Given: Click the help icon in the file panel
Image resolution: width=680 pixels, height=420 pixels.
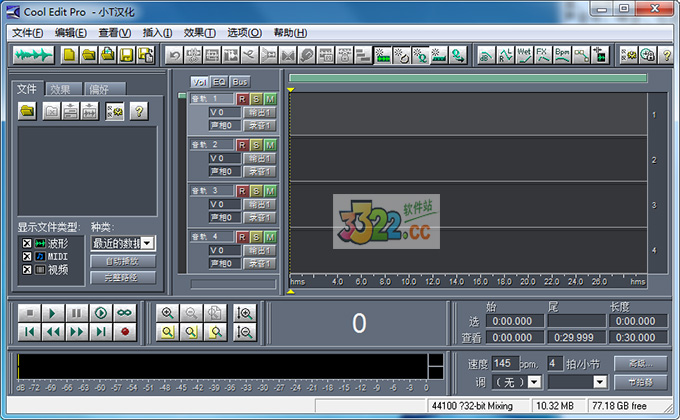Looking at the screenshot, I should 139,112.
